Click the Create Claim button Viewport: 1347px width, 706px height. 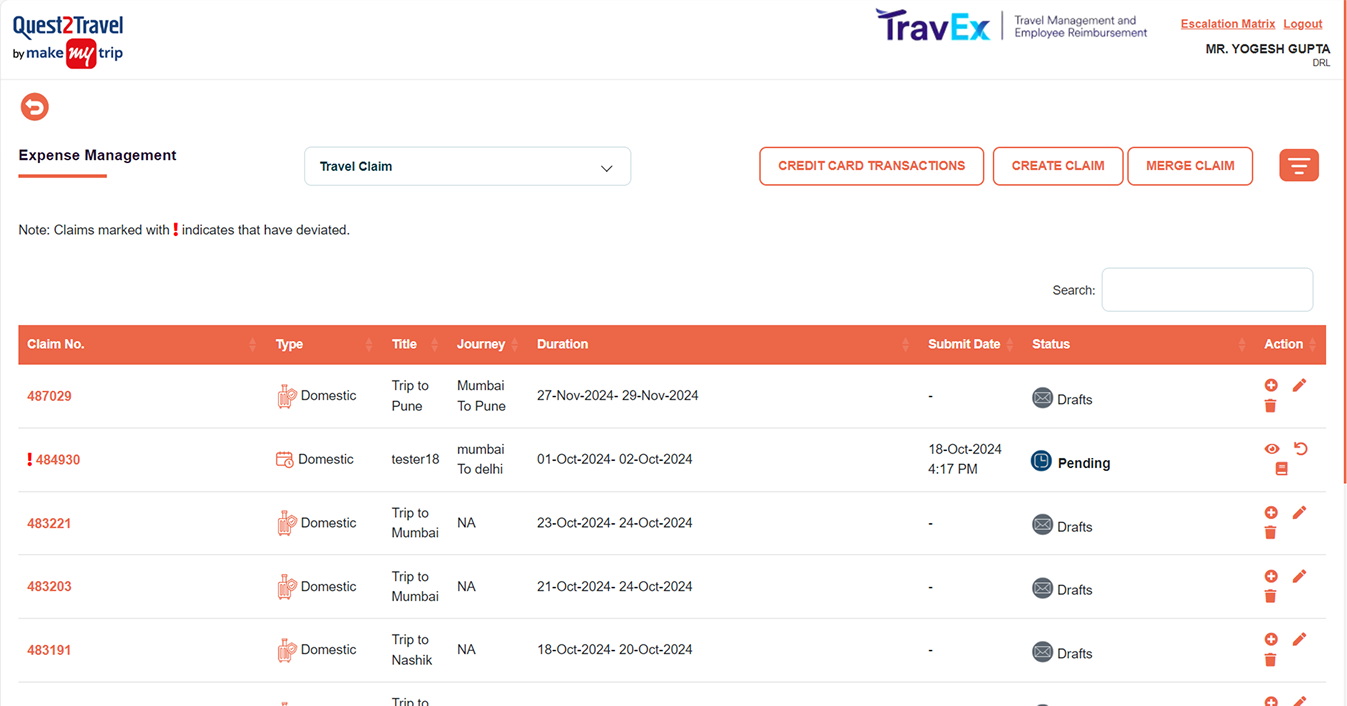pyautogui.click(x=1058, y=166)
